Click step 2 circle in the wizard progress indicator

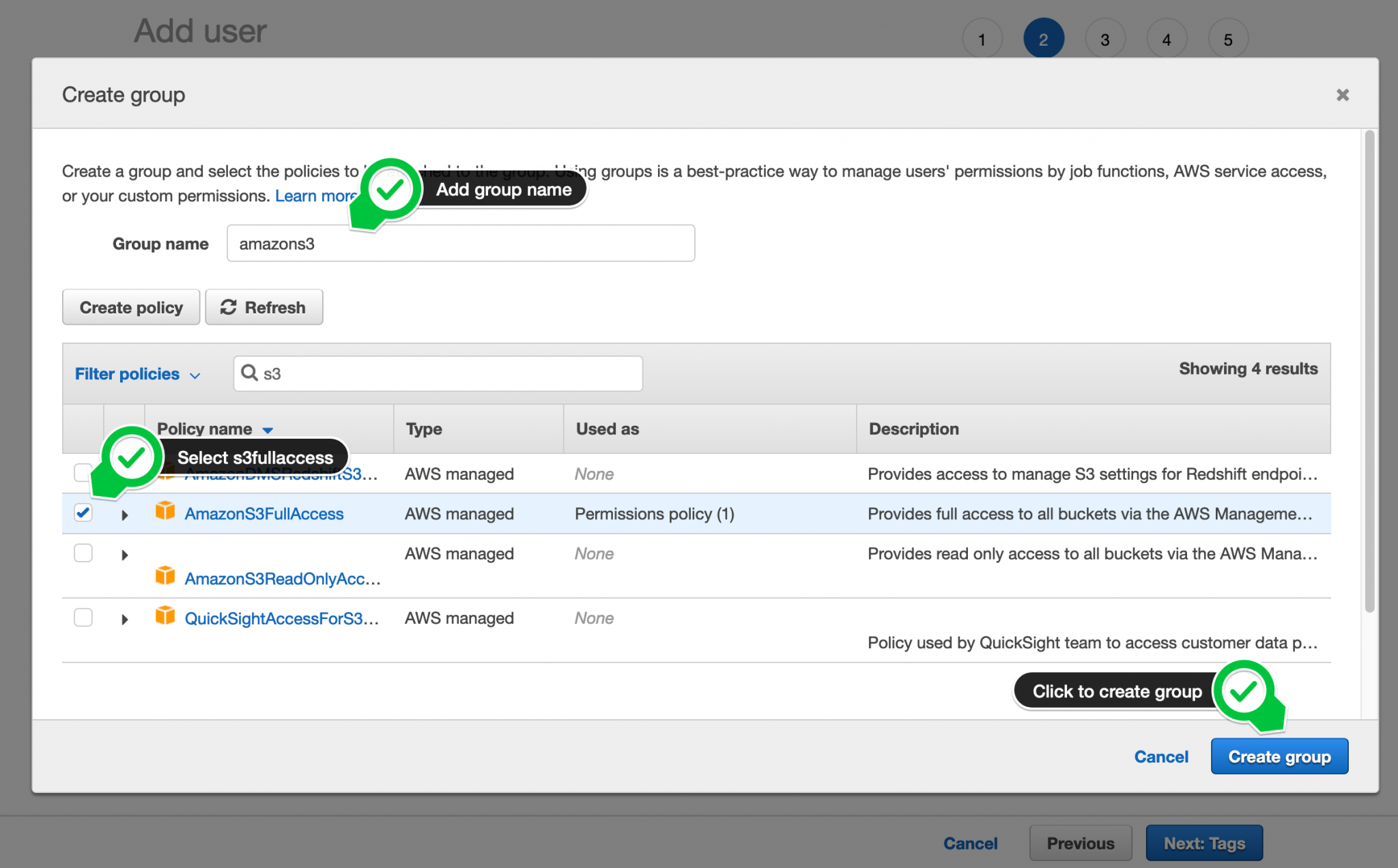pos(1044,38)
